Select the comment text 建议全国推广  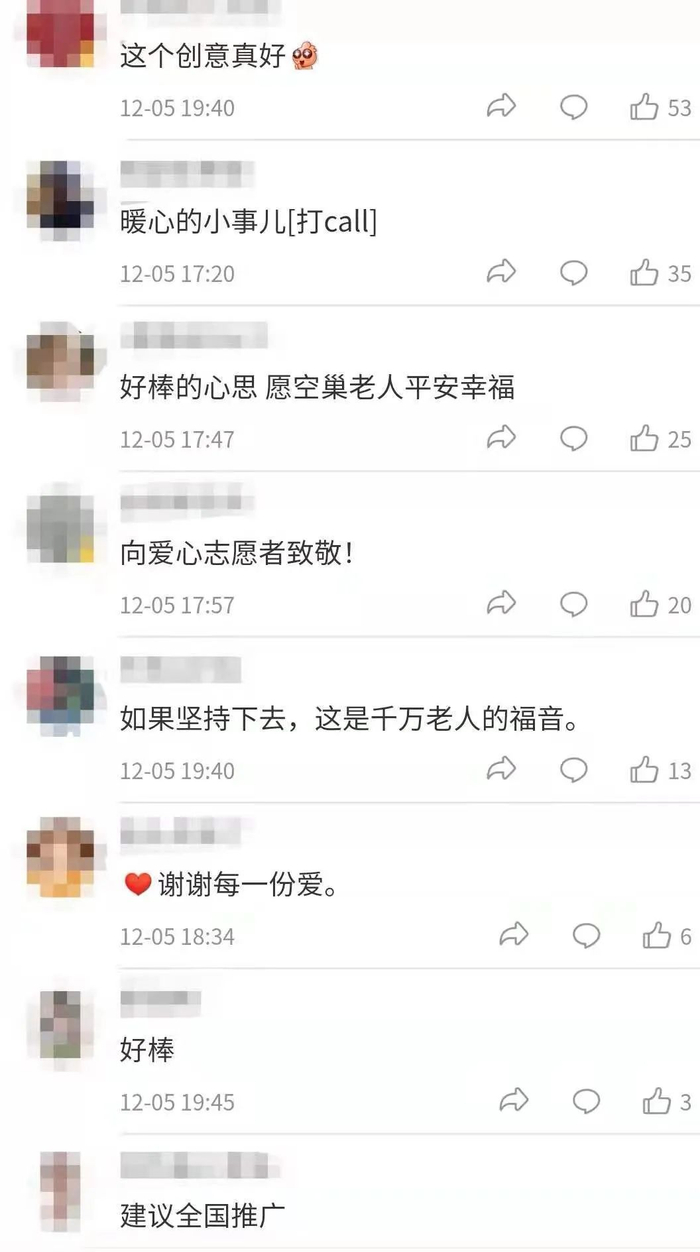(x=203, y=1215)
